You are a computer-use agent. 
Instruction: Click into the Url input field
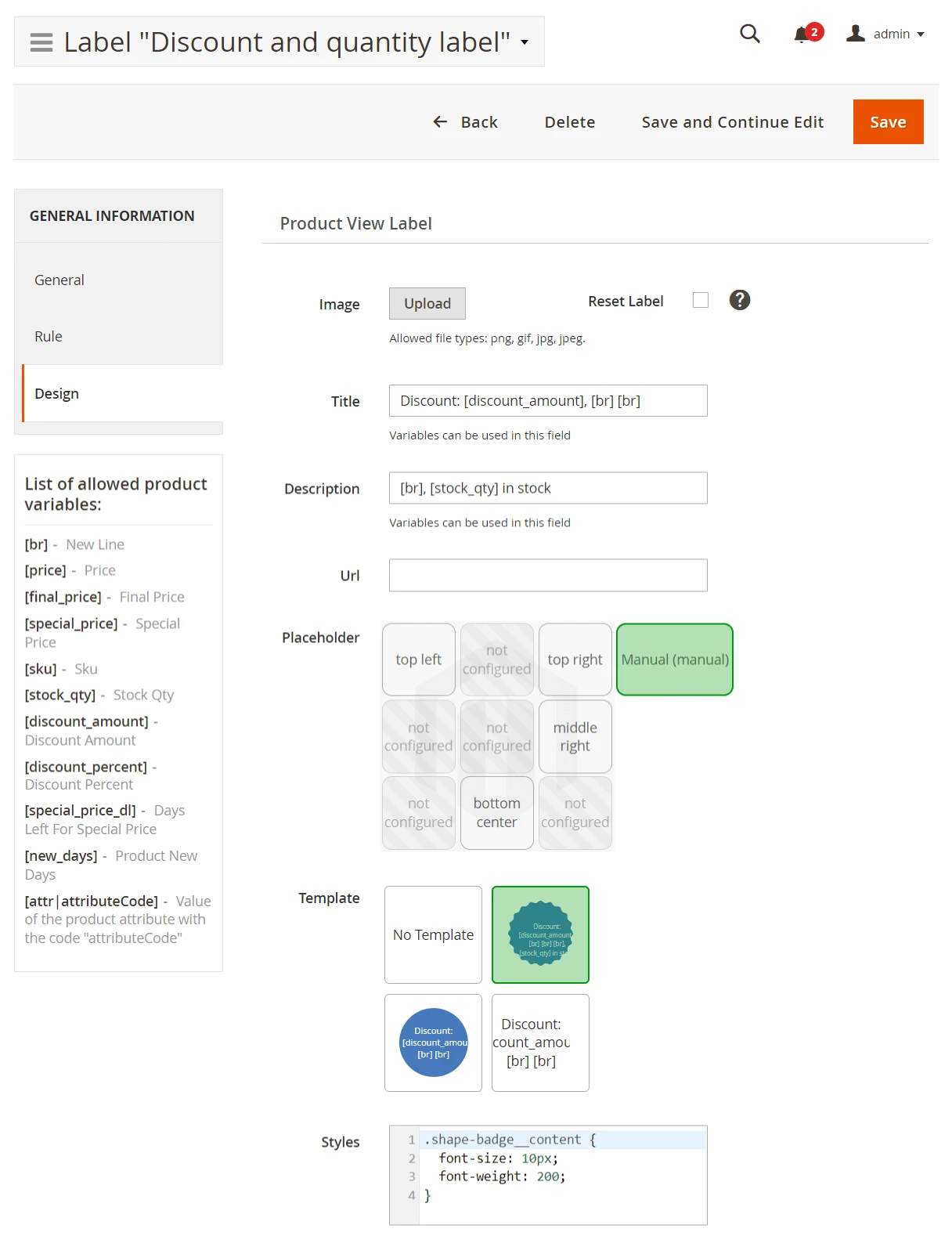click(x=548, y=576)
